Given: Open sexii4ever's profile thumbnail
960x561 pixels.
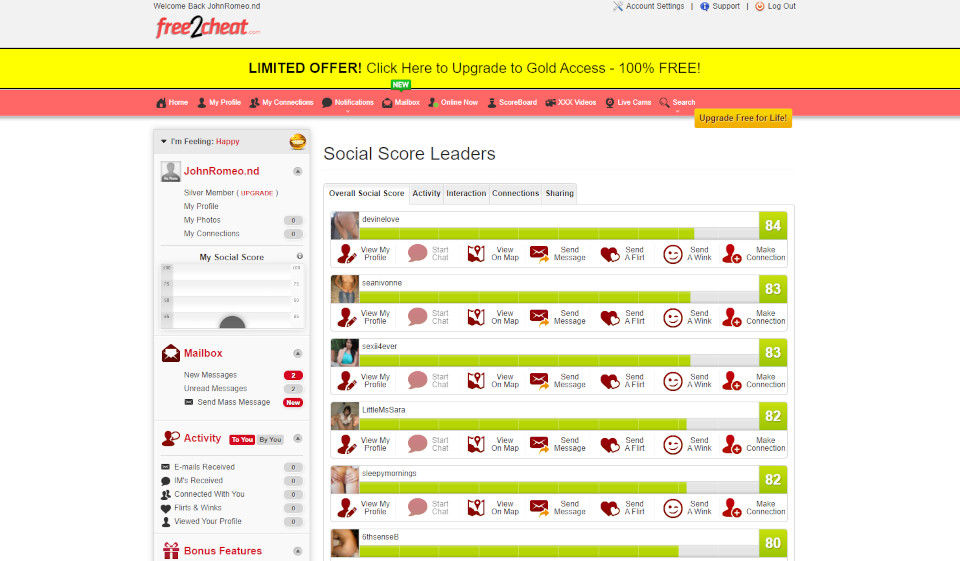Looking at the screenshot, I should point(345,353).
